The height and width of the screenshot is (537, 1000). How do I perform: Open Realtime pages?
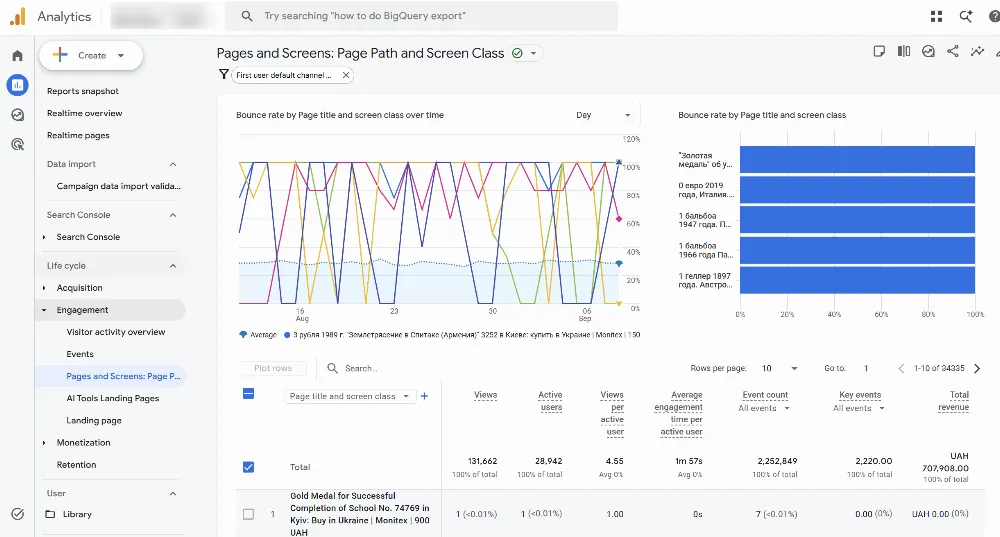tap(78, 135)
